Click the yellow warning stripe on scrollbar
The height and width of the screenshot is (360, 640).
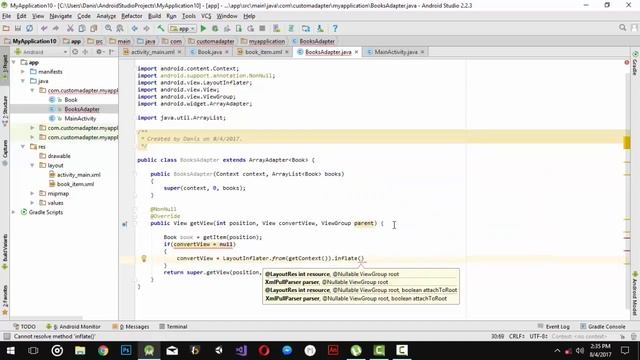[627, 142]
